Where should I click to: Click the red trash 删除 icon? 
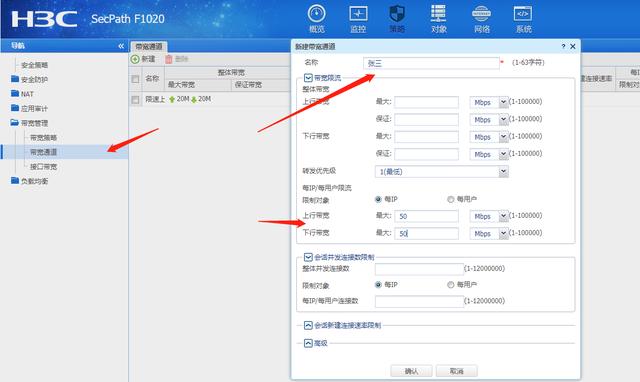tap(169, 59)
